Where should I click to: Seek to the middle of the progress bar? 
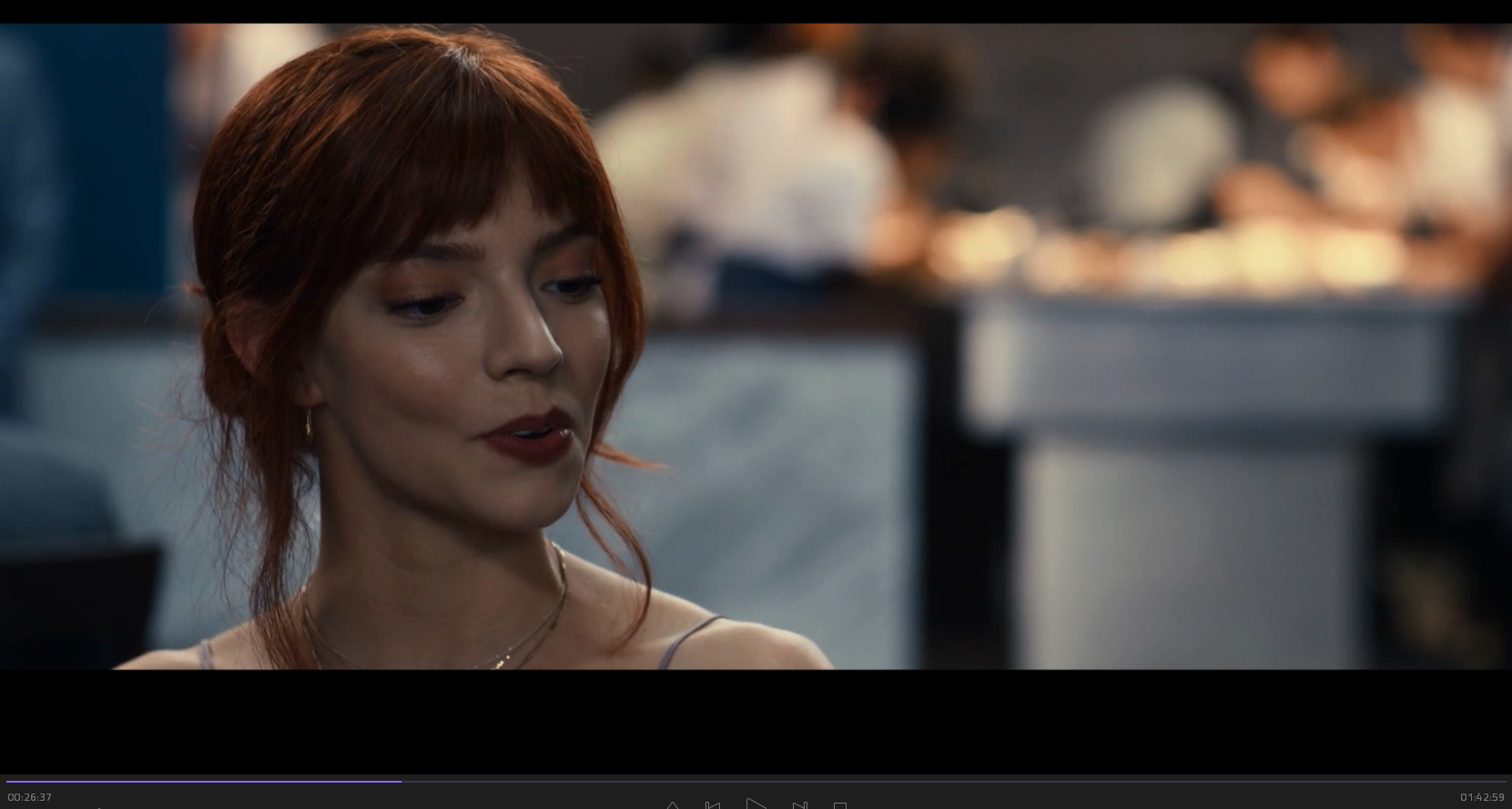pyautogui.click(x=756, y=781)
